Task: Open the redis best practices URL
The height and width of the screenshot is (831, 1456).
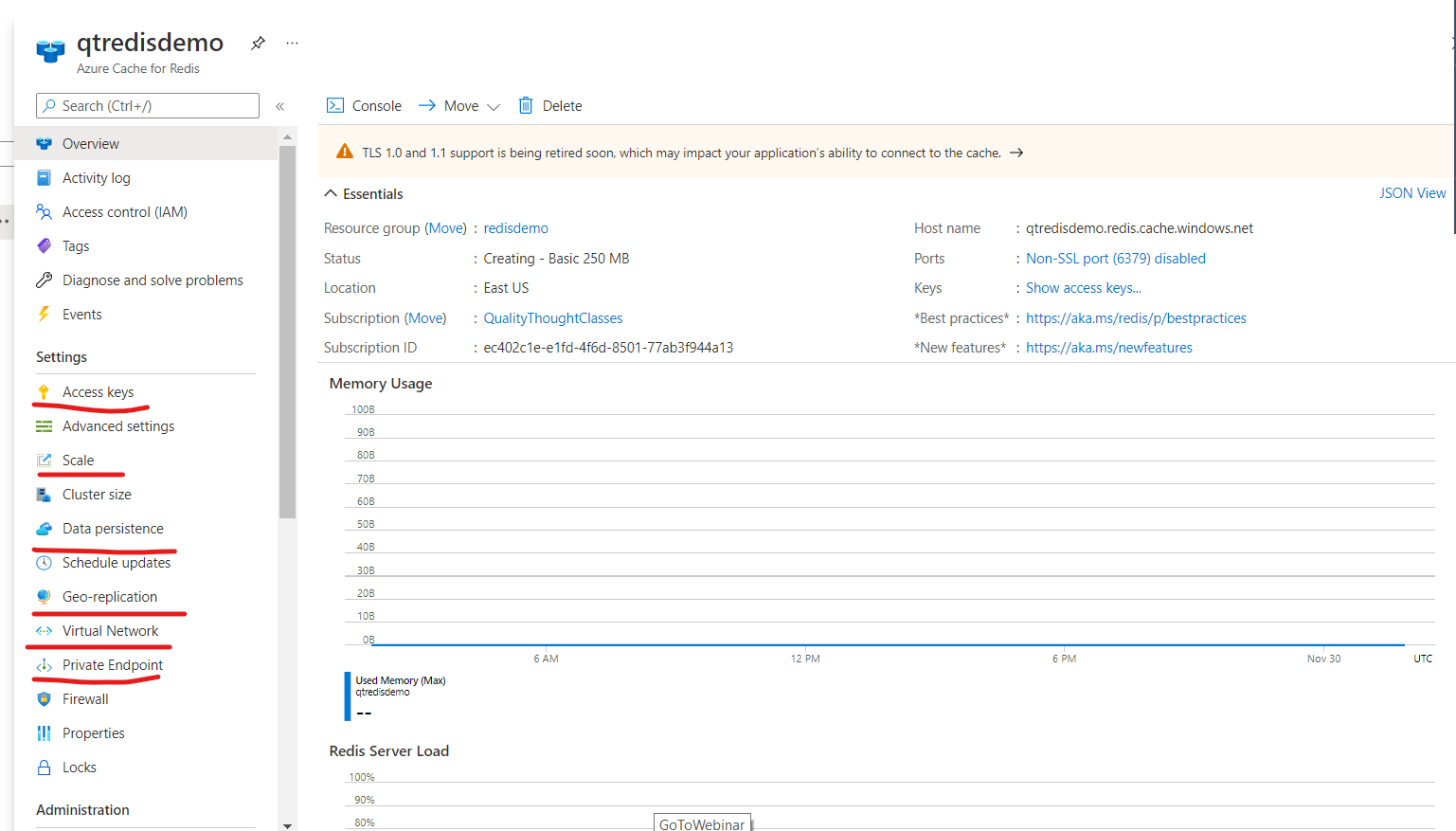Action: [1136, 318]
